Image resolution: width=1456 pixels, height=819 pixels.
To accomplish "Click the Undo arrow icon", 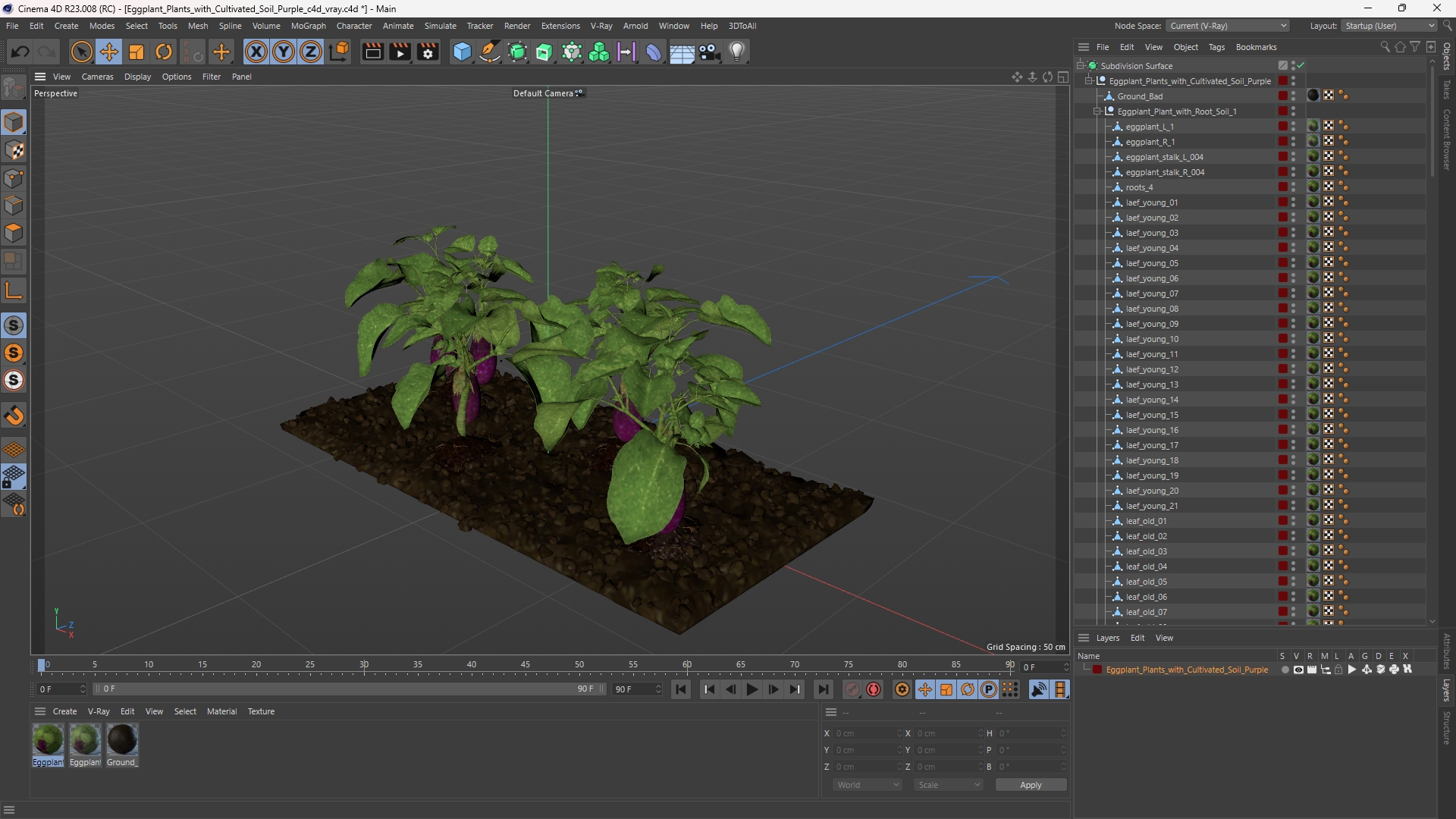I will tap(20, 52).
